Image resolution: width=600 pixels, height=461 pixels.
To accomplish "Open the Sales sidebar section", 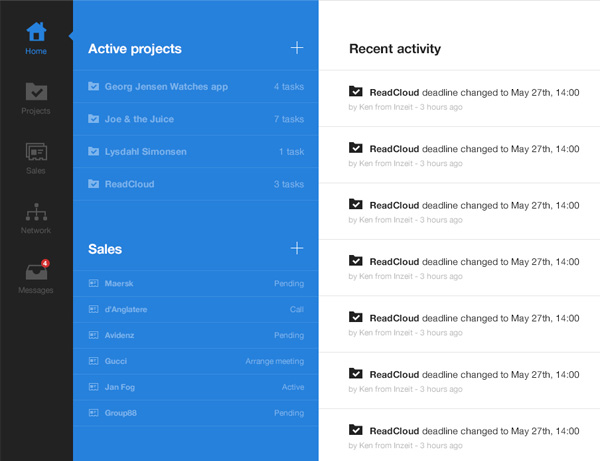I will coord(36,157).
